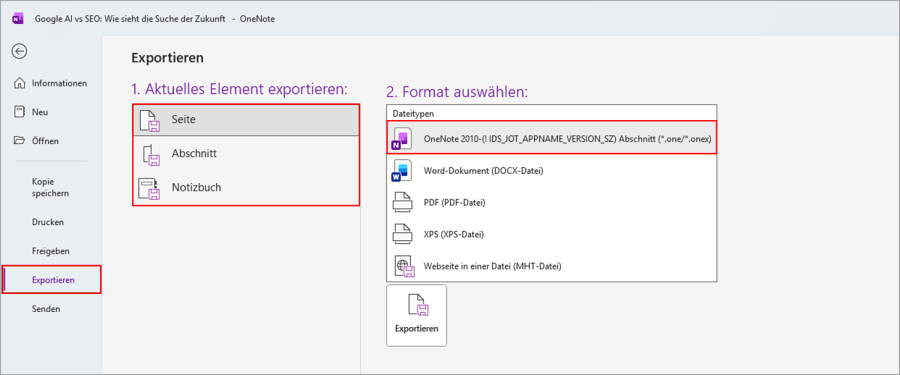
Task: Click the Öffnen folder icon
Action: [x=20, y=141]
